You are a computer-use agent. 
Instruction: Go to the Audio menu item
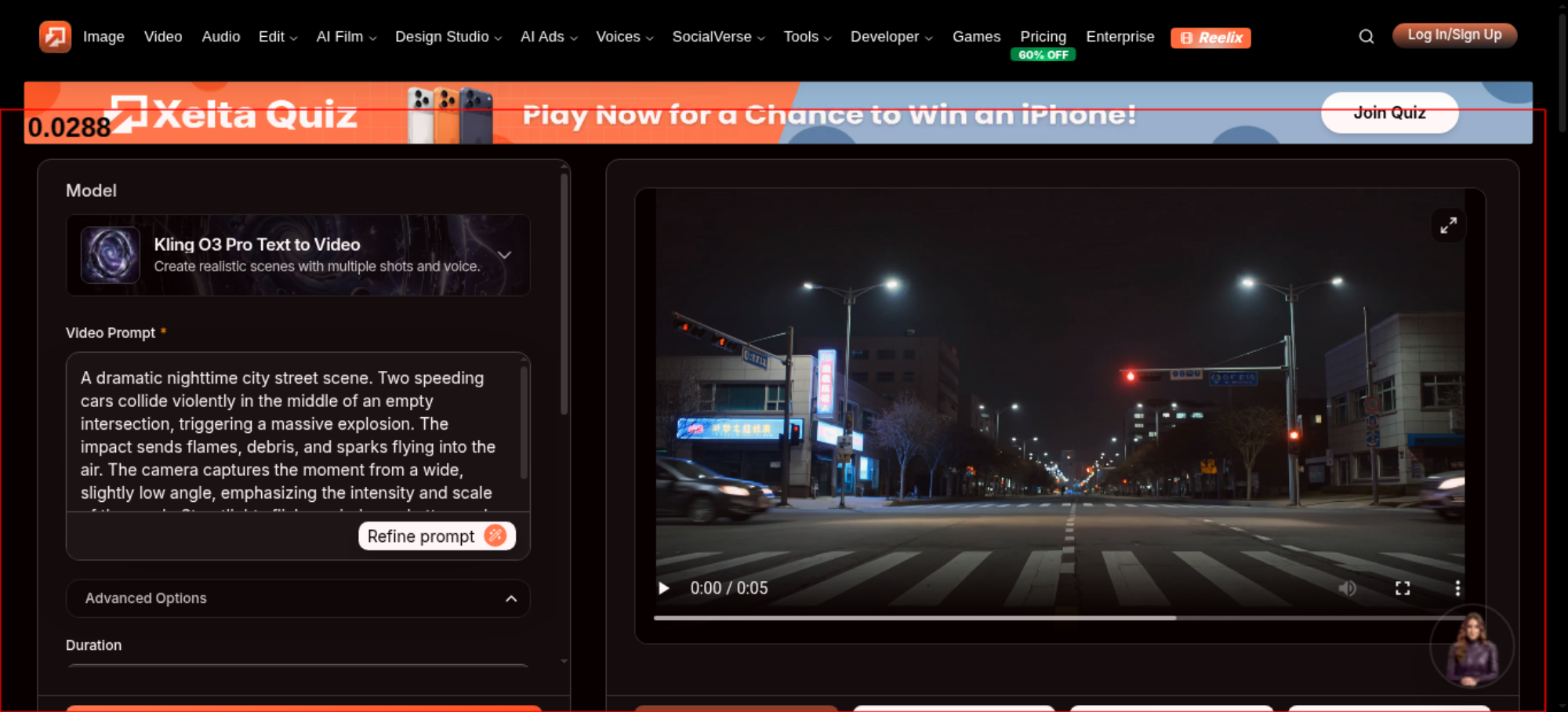click(x=221, y=37)
